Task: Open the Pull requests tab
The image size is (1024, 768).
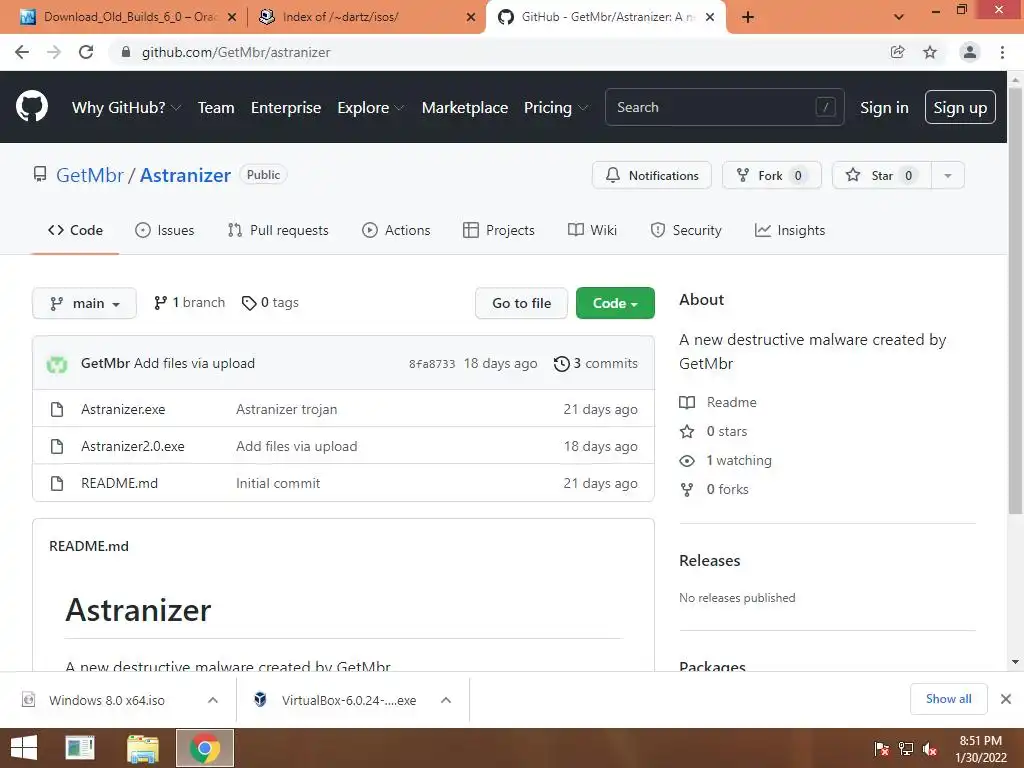Action: coord(278,231)
